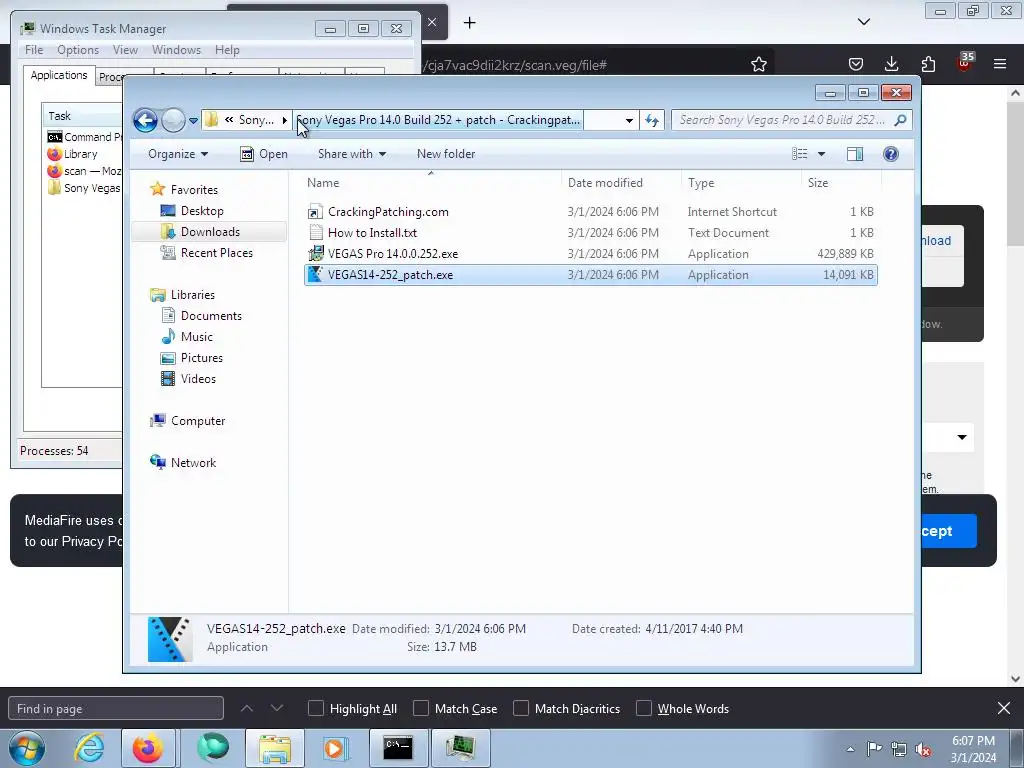Screen dimensions: 1024x768
Task: Open Firefox list all tabs chevron
Action: tap(864, 22)
